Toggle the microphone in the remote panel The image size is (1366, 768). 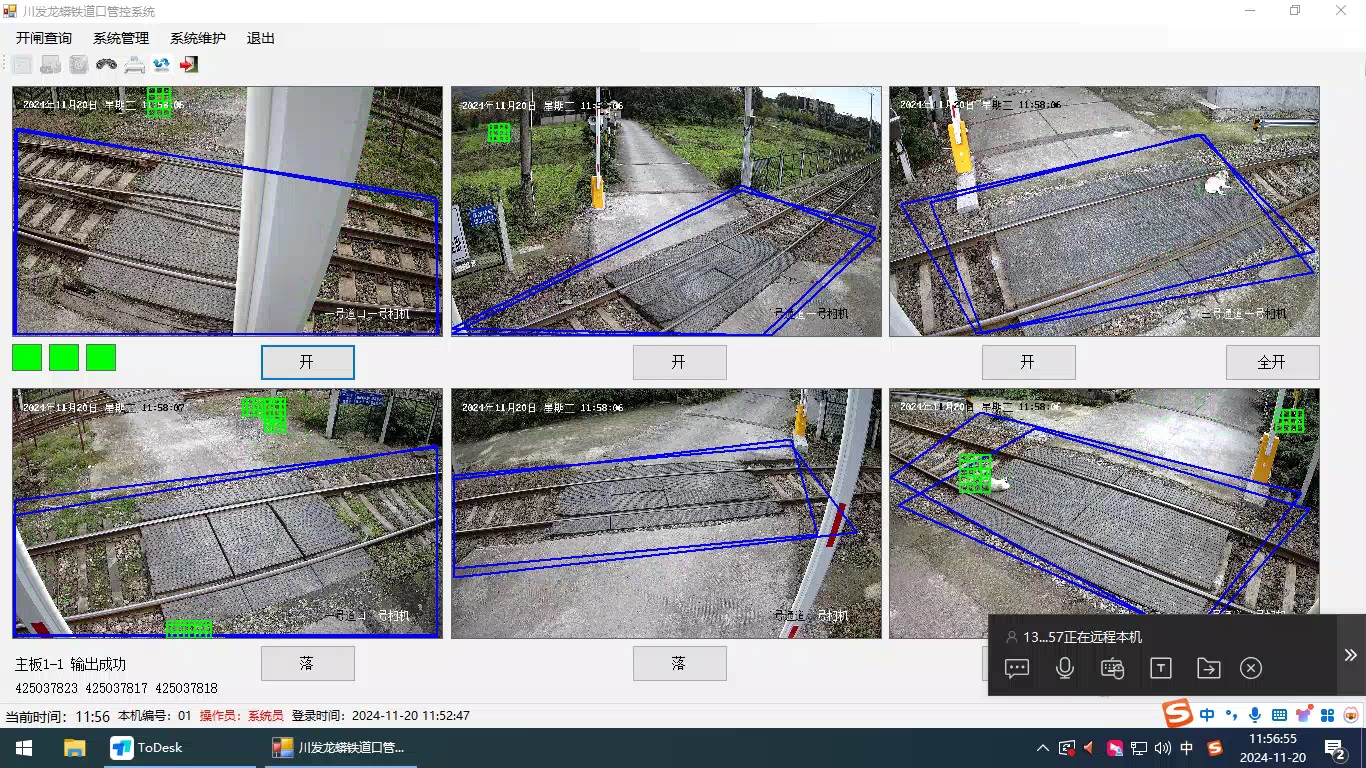coord(1065,669)
